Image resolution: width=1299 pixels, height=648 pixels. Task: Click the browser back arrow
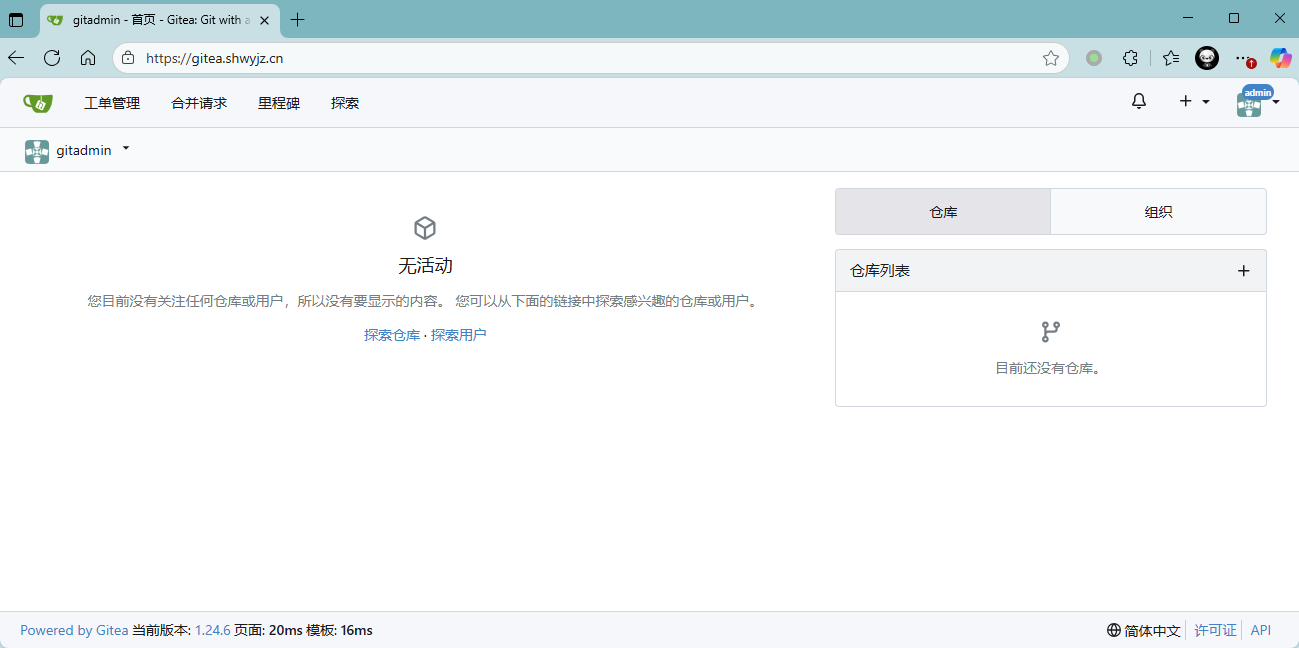coord(16,58)
